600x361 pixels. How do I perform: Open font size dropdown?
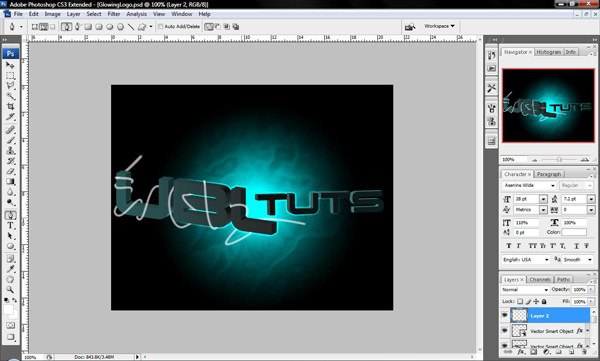pyautogui.click(x=543, y=199)
